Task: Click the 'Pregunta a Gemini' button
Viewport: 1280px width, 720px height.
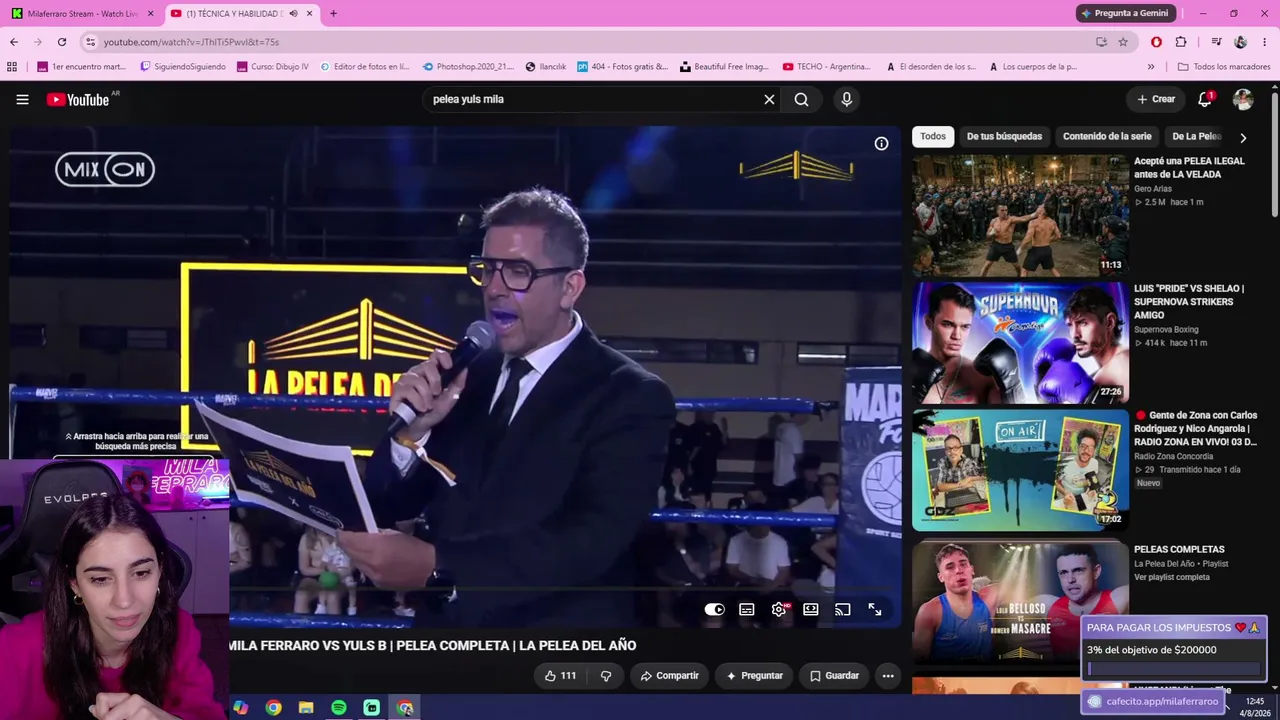Action: [x=1126, y=13]
